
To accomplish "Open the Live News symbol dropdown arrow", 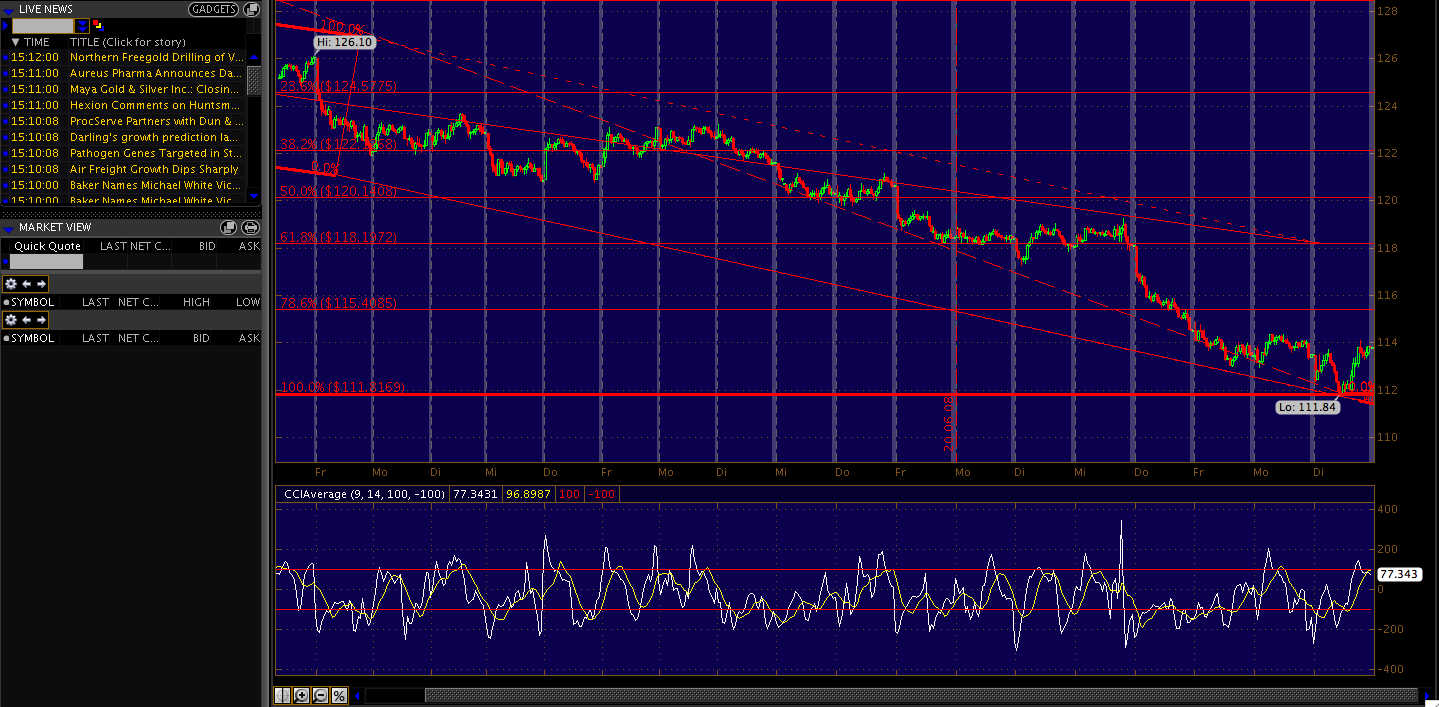I will coord(82,26).
